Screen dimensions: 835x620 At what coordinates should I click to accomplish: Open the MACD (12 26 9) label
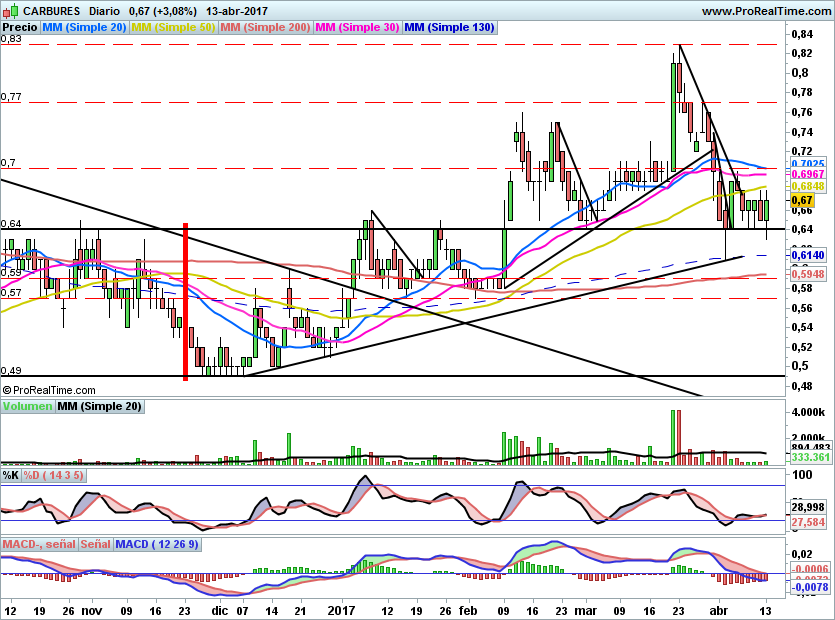pos(157,544)
